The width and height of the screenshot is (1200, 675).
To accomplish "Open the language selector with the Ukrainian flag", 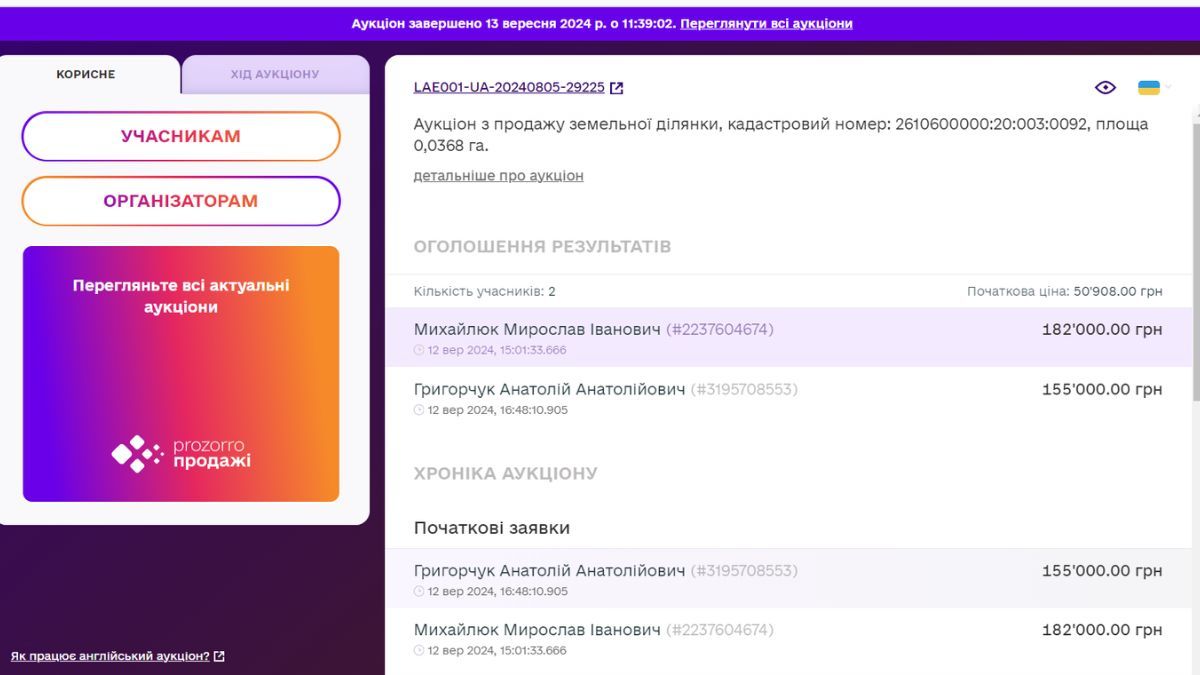I will [x=1149, y=88].
